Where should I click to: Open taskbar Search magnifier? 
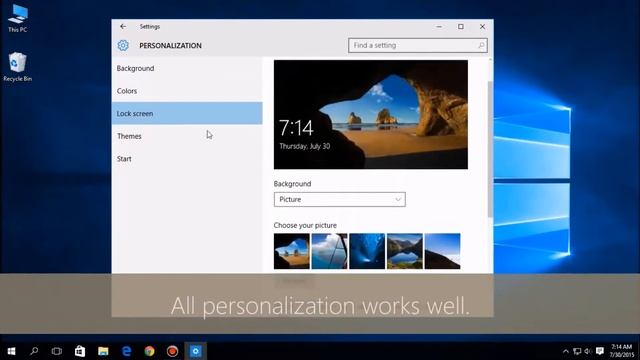pyautogui.click(x=34, y=351)
